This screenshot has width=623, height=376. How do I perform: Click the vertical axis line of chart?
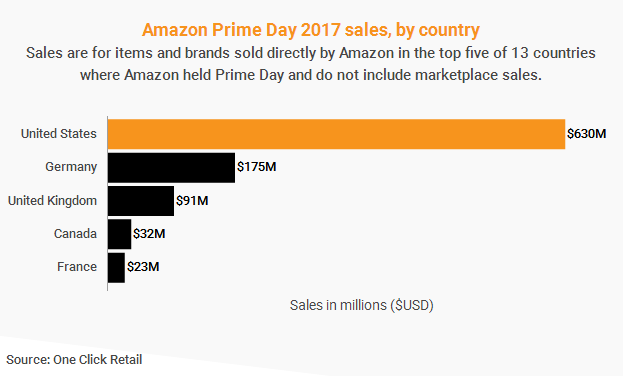point(107,204)
